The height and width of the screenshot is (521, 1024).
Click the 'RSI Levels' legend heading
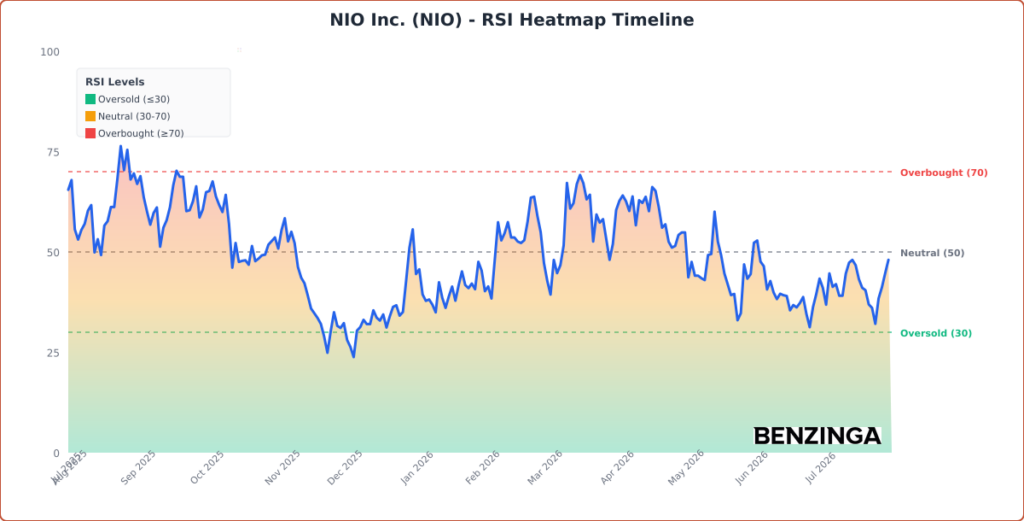tap(115, 82)
